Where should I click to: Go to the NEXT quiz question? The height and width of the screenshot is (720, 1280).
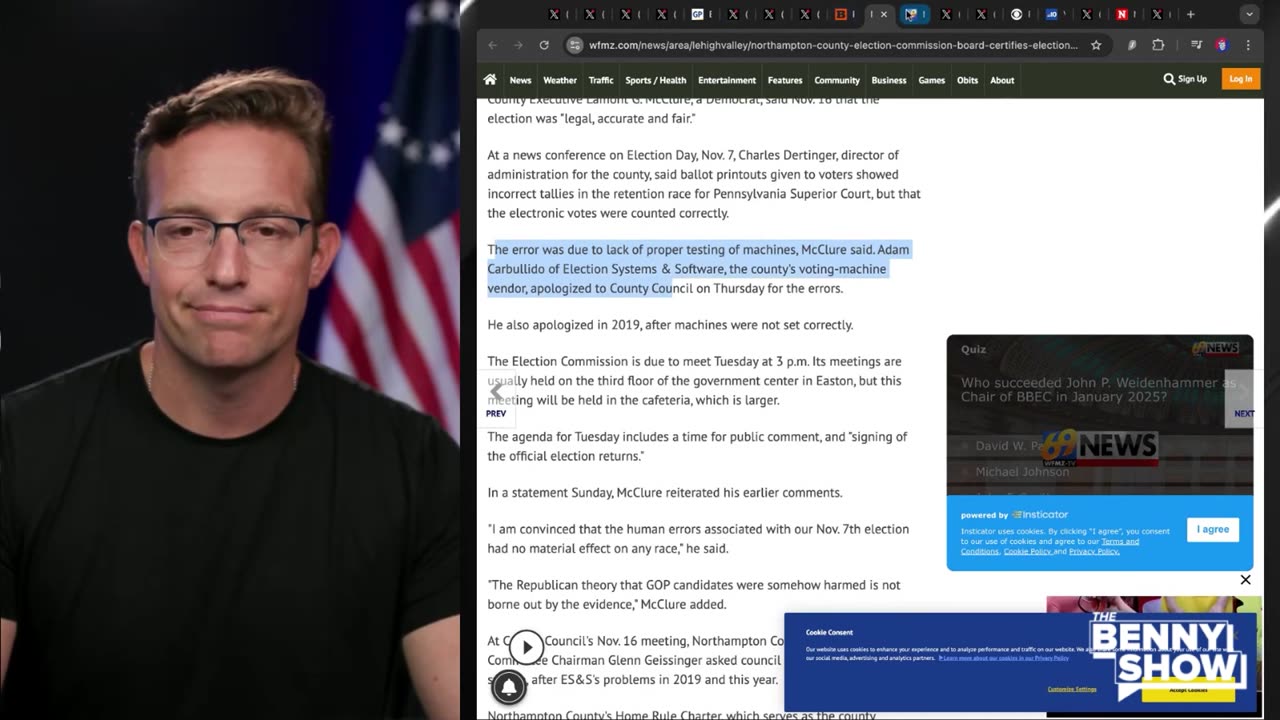(1243, 399)
